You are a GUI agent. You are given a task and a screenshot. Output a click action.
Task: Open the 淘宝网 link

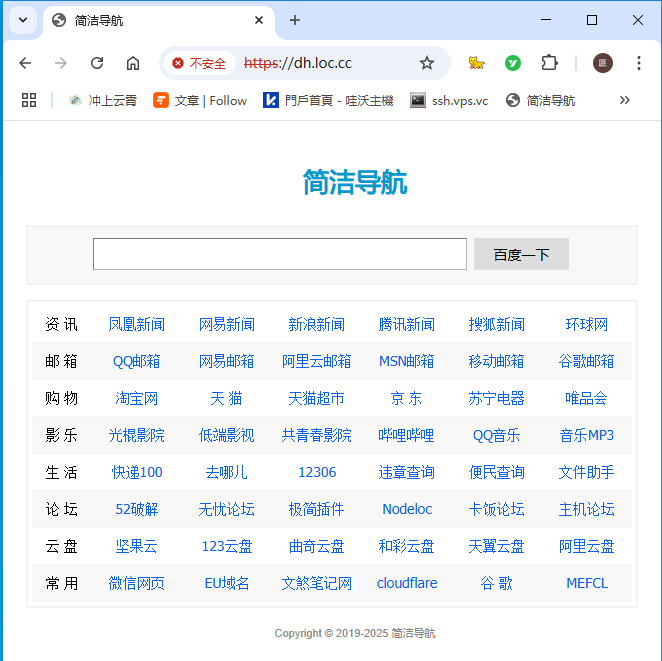(137, 398)
